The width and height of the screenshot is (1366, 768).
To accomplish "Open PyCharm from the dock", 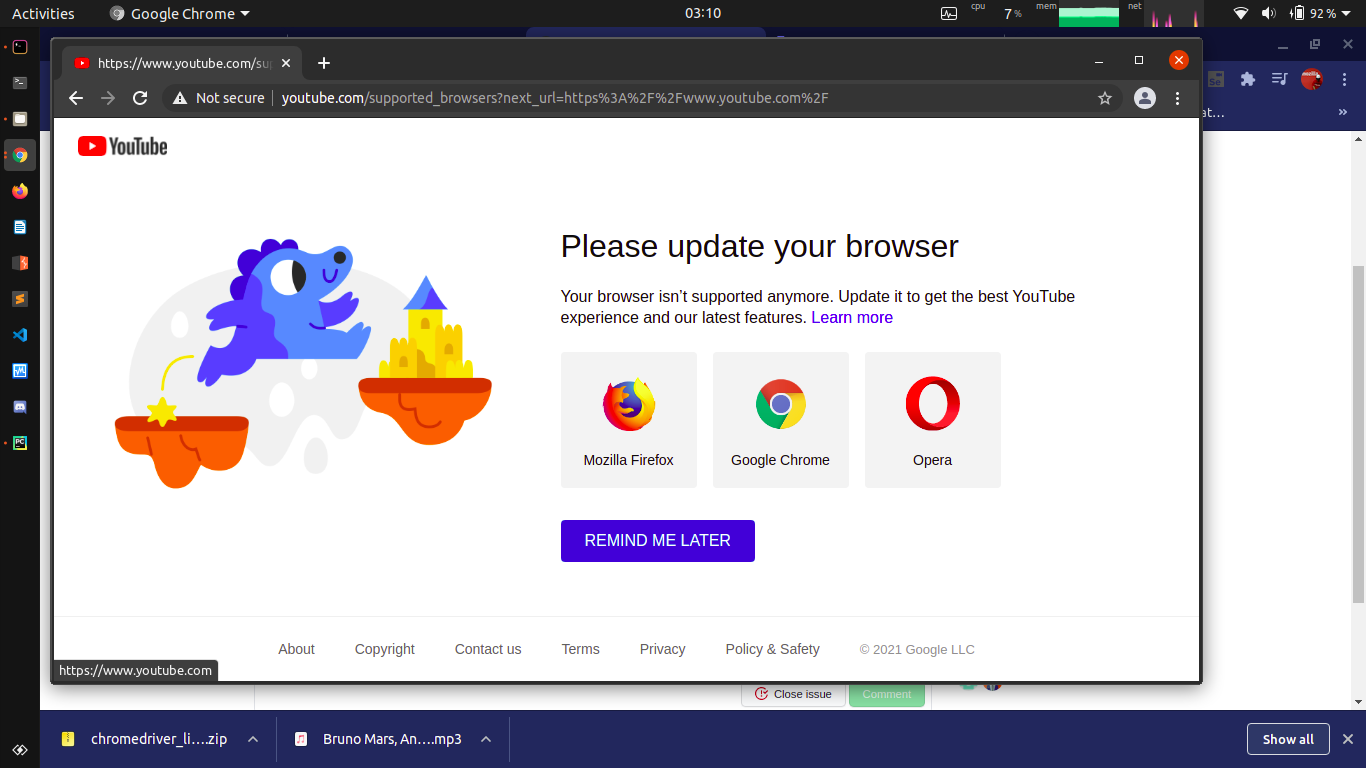I will [x=20, y=443].
